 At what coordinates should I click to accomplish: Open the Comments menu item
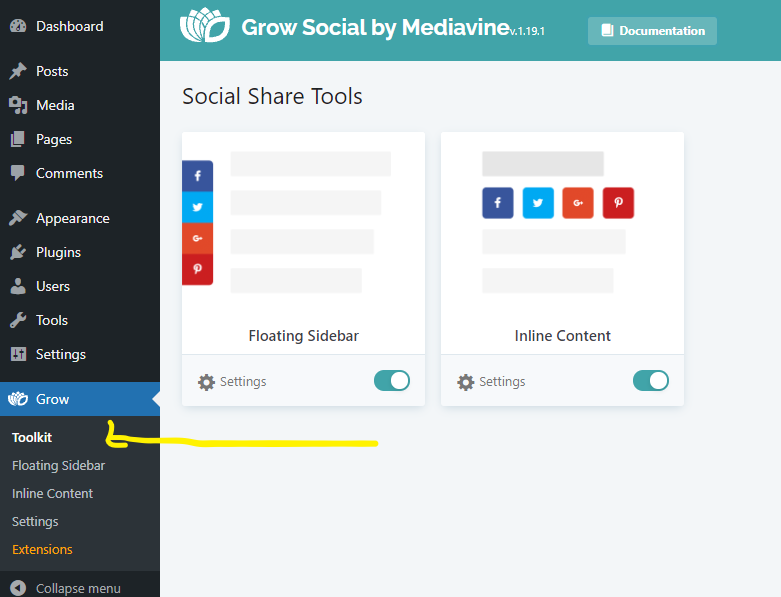coord(80,173)
